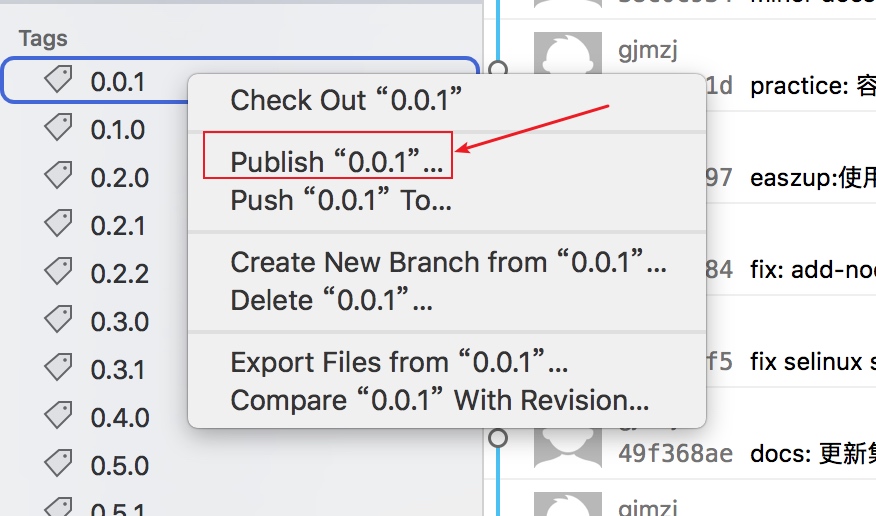Click the commit graph node near 49f368ae
This screenshot has height=516, width=876.
[x=498, y=438]
